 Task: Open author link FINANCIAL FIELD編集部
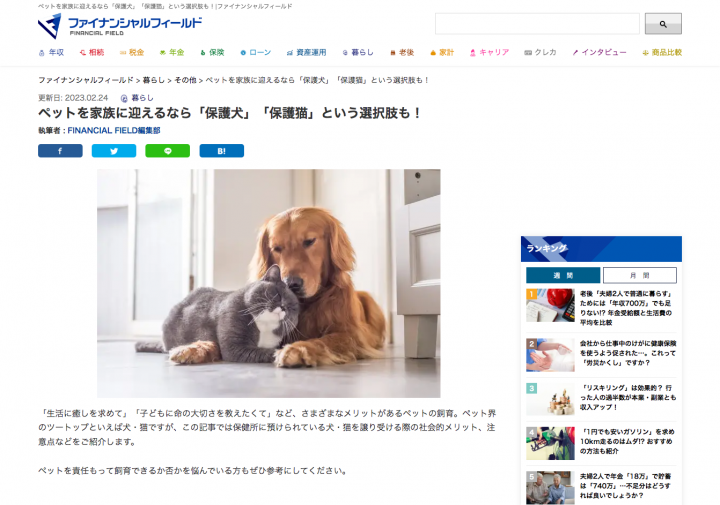114,131
